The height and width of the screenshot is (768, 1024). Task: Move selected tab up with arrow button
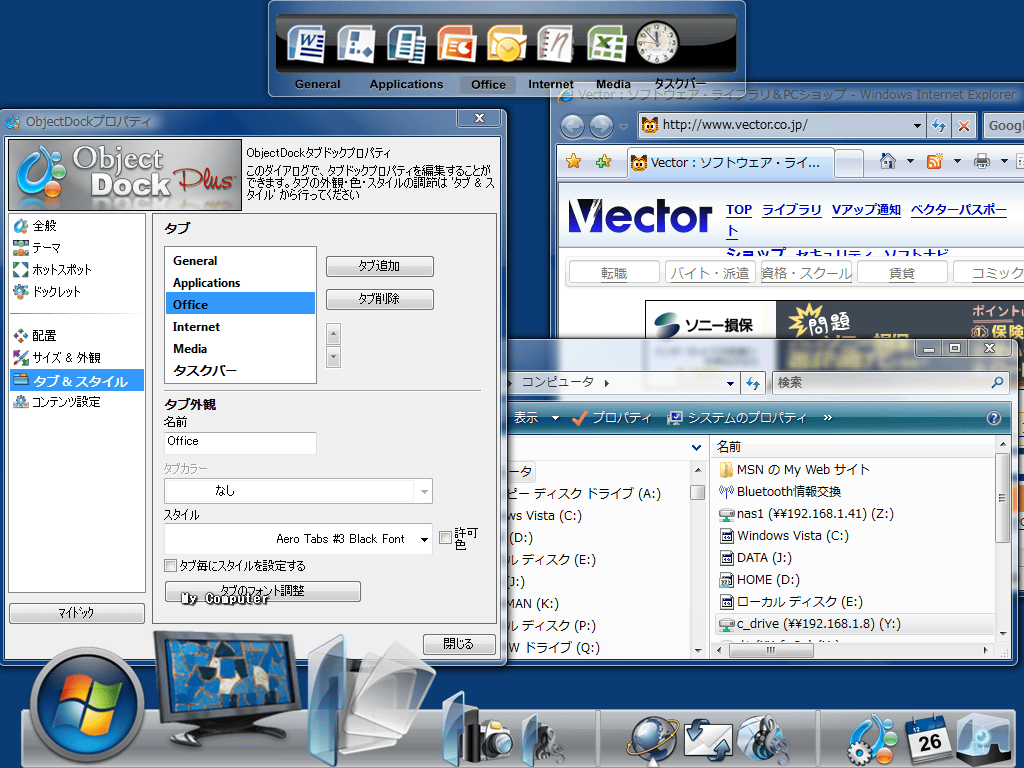pos(333,334)
